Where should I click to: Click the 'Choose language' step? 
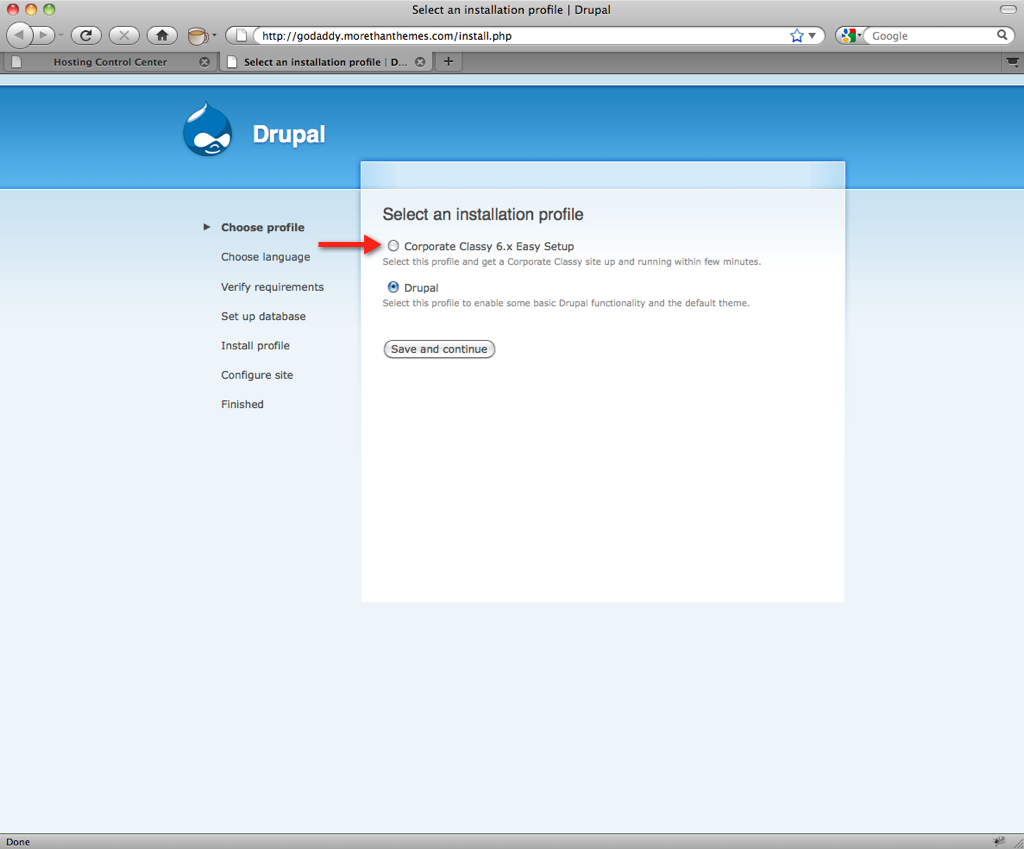(265, 257)
